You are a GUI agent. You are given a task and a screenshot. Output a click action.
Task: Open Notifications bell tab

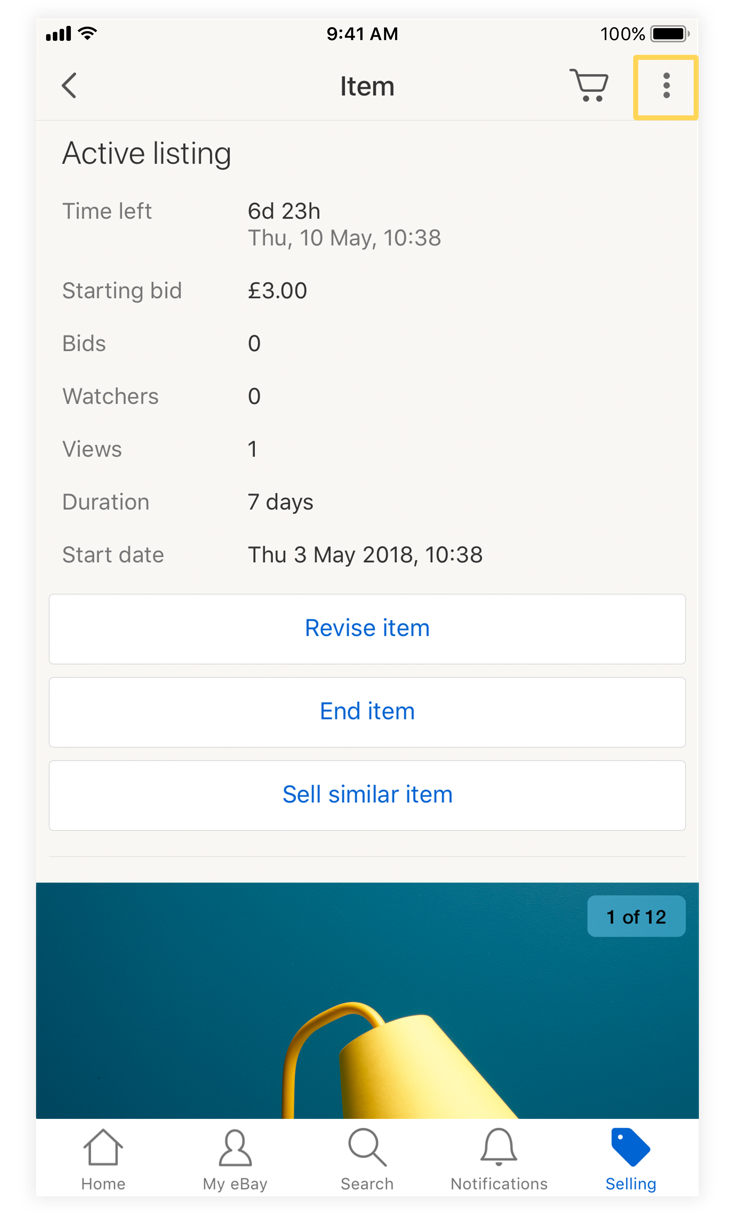click(x=499, y=1160)
